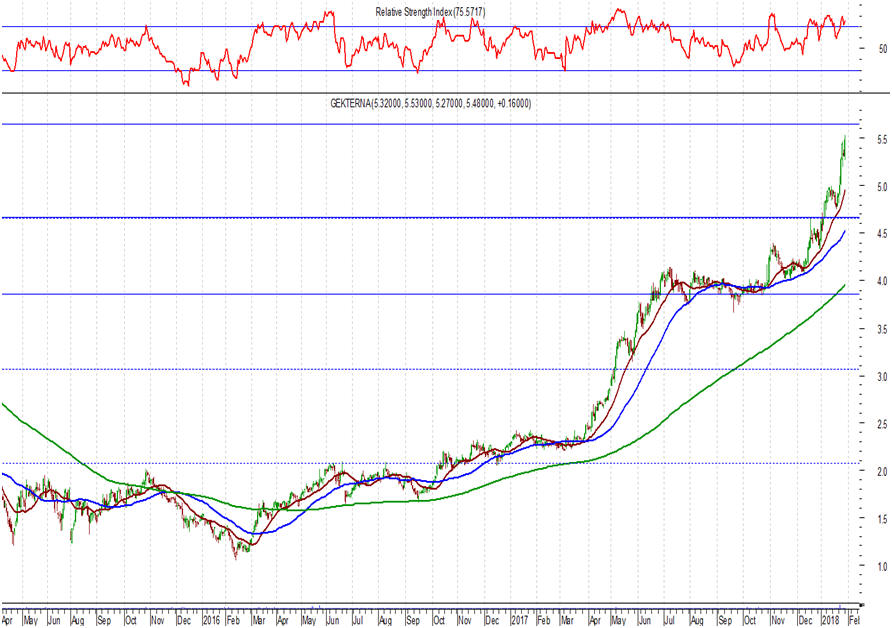Click the 2.0 price axis label

[x=882, y=472]
